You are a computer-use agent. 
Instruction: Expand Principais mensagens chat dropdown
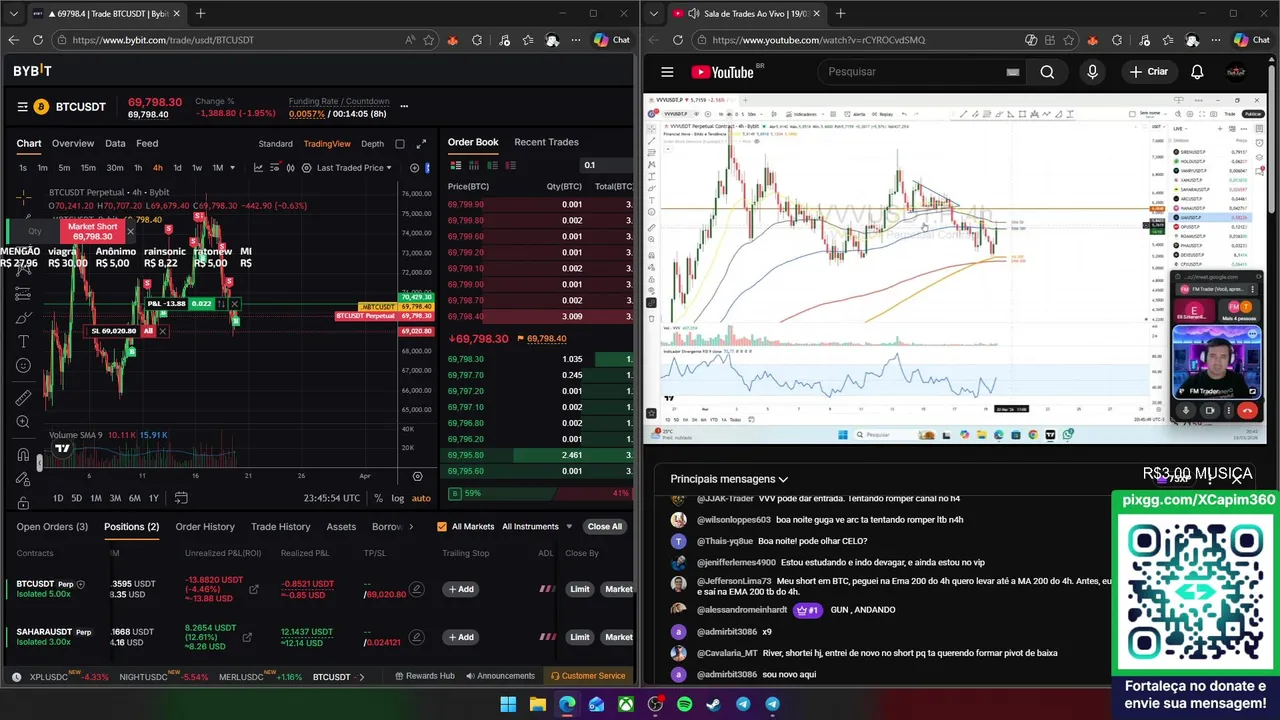pos(729,479)
